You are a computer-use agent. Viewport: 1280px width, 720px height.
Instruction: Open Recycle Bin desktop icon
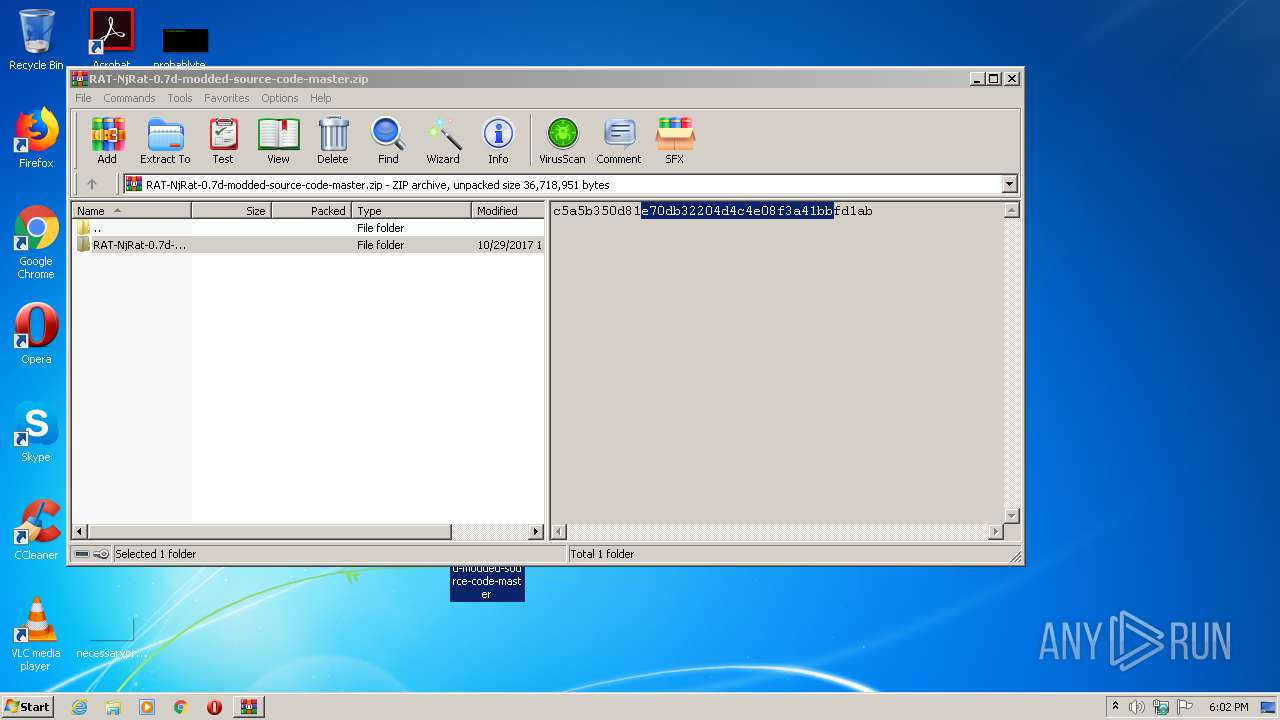coord(36,39)
